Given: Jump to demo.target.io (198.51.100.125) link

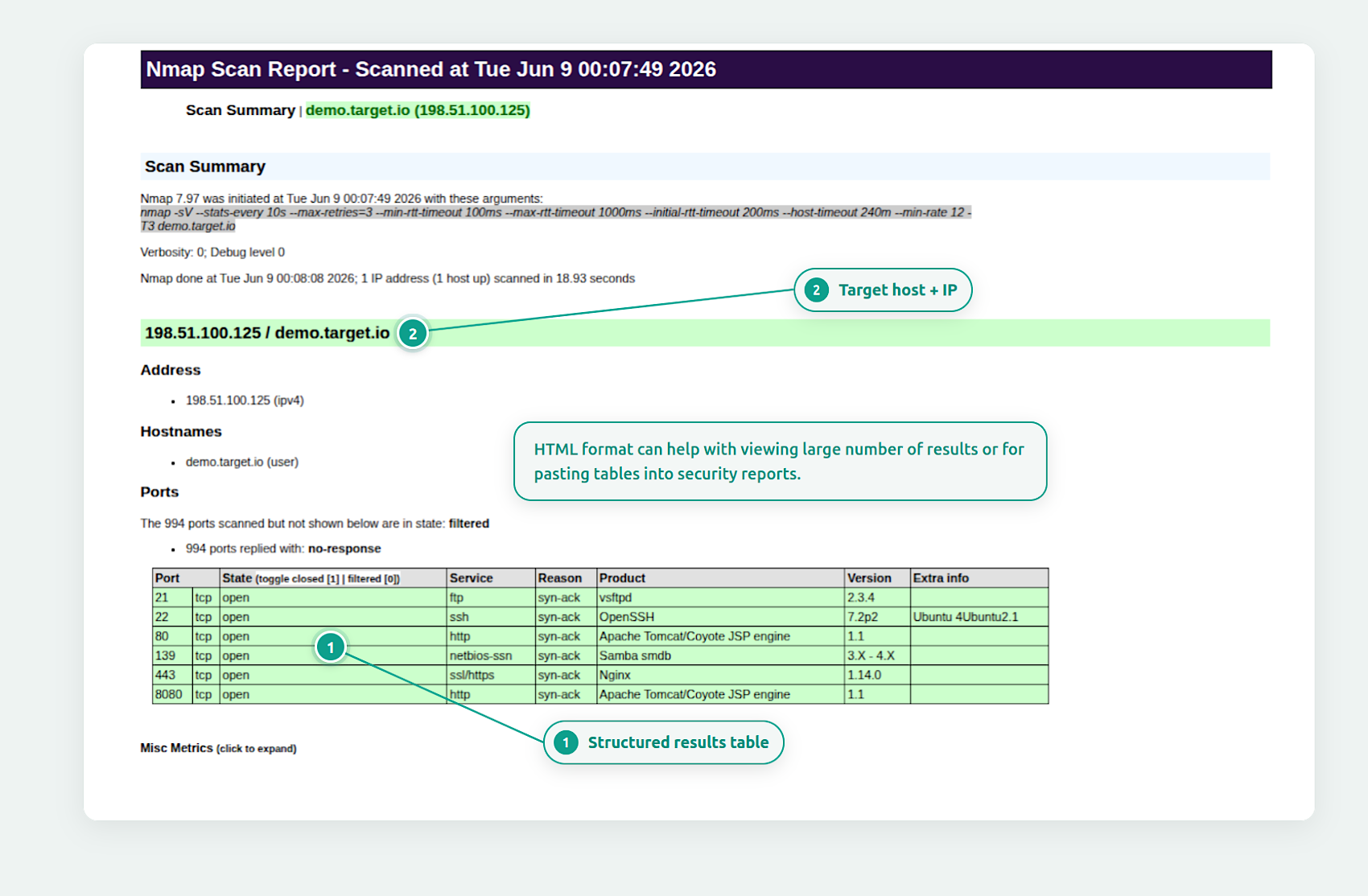Looking at the screenshot, I should point(418,110).
